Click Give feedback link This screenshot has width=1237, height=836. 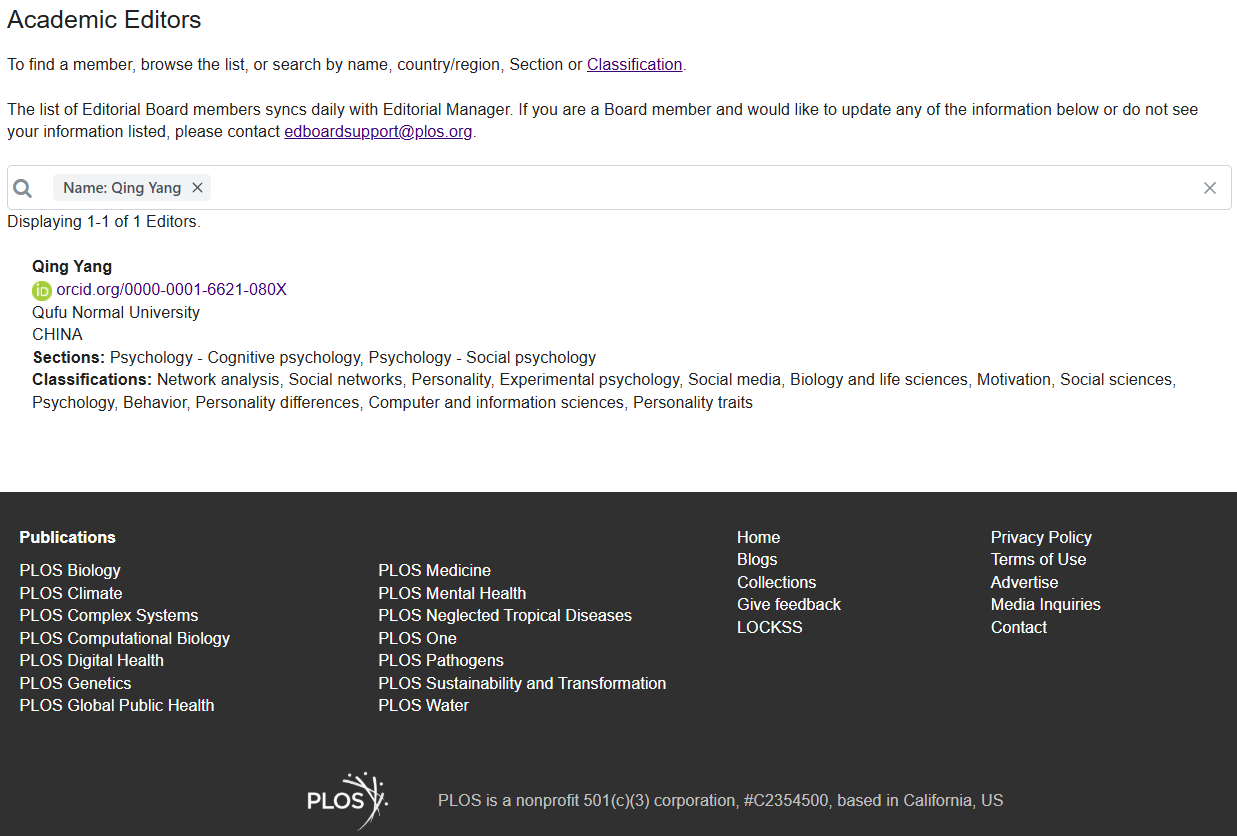[x=788, y=605]
